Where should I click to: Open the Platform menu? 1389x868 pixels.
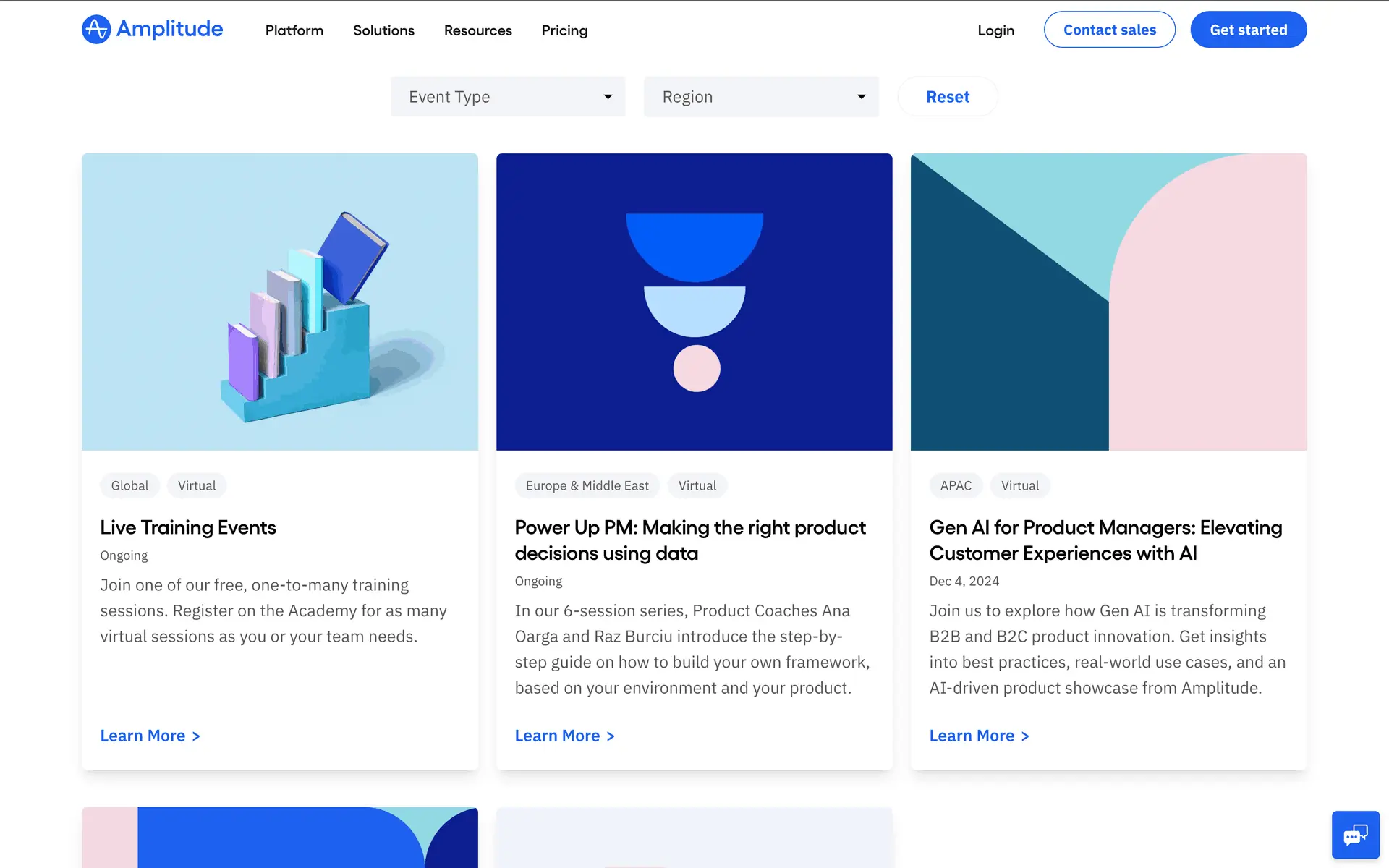(294, 30)
